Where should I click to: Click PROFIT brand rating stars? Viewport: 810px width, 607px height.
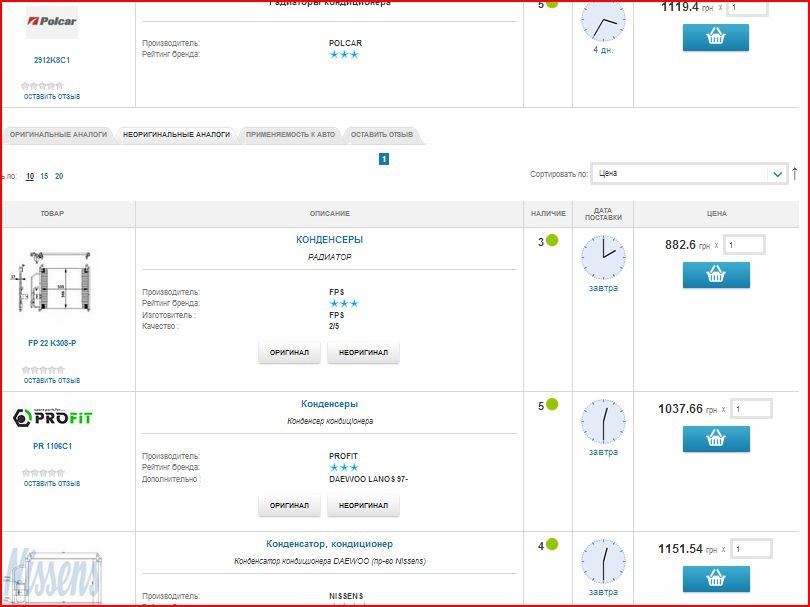344,468
